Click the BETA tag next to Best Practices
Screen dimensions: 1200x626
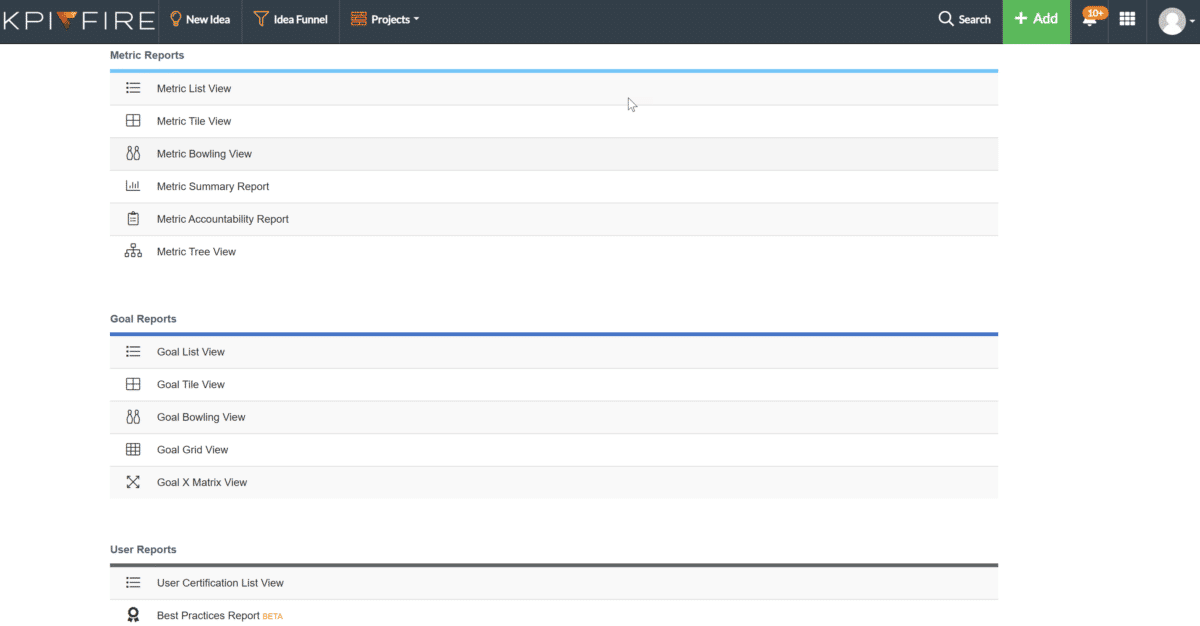(272, 617)
